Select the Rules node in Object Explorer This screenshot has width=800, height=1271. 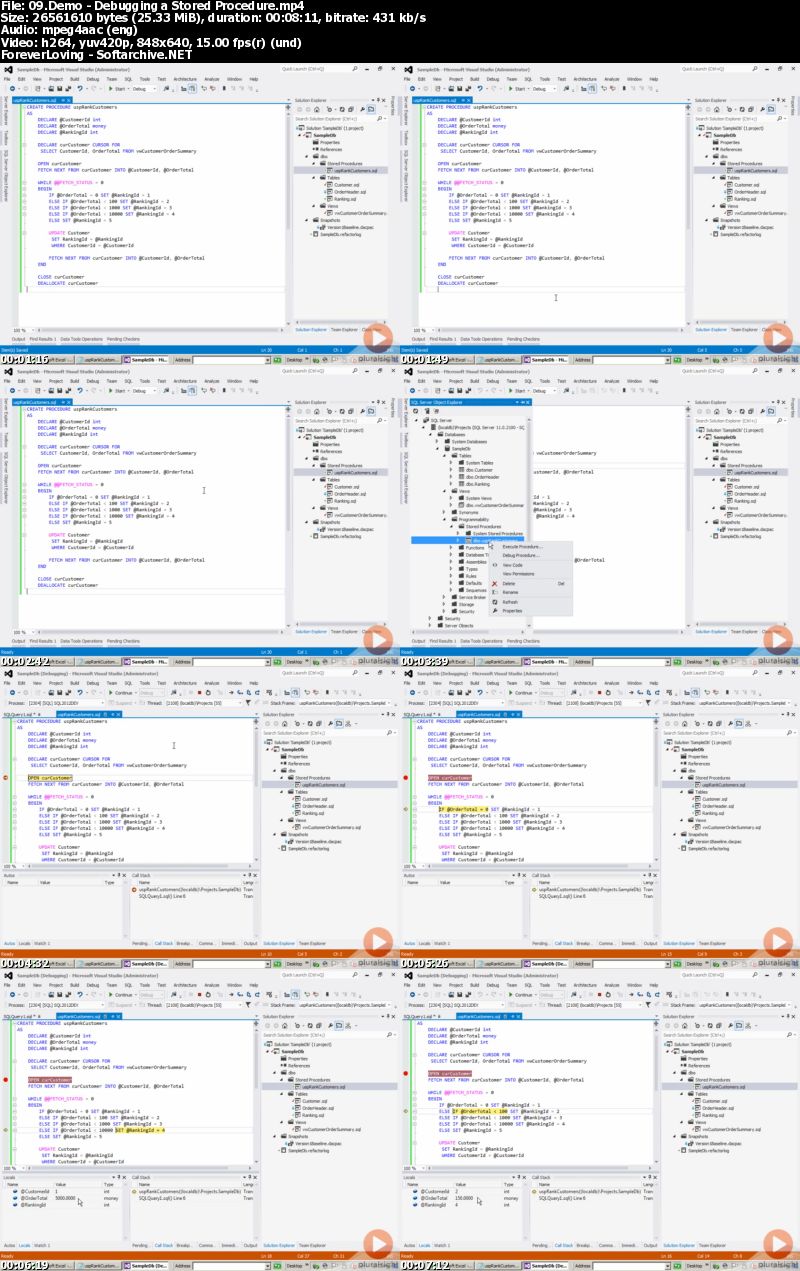click(471, 576)
